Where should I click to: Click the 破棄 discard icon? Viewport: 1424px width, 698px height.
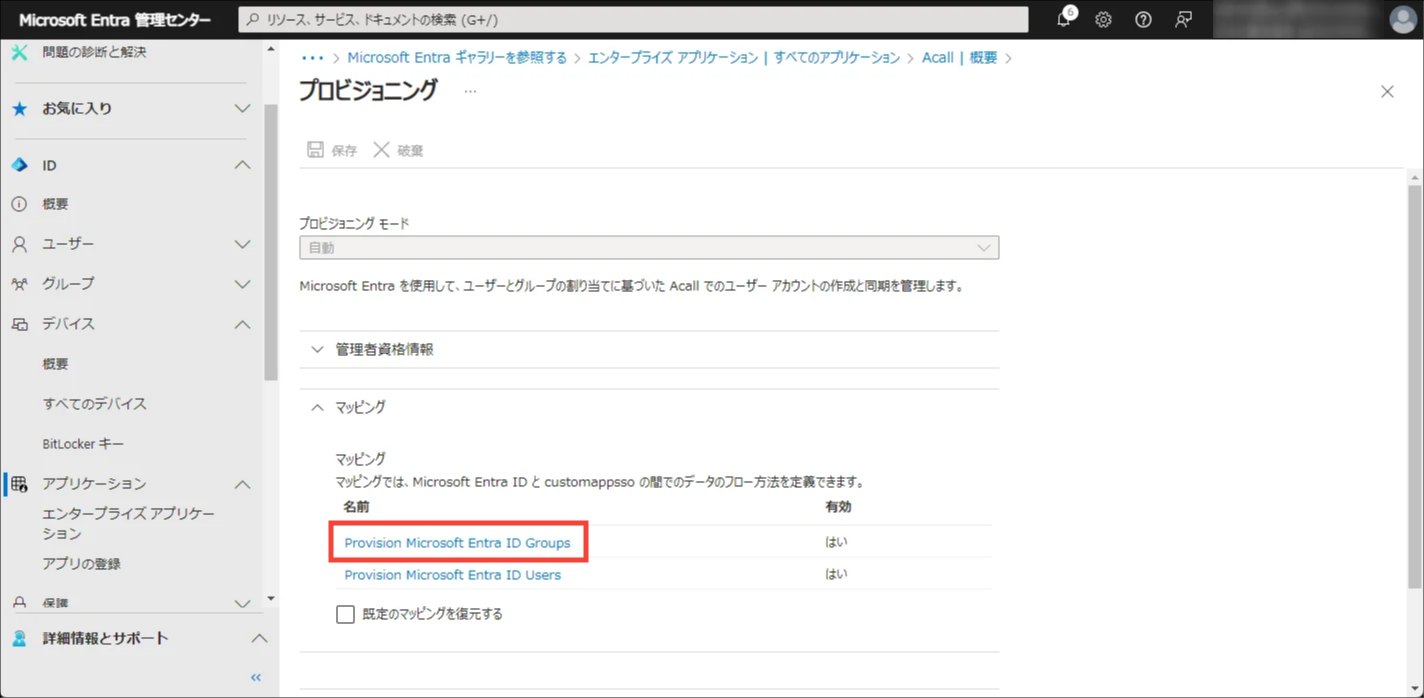tap(381, 149)
